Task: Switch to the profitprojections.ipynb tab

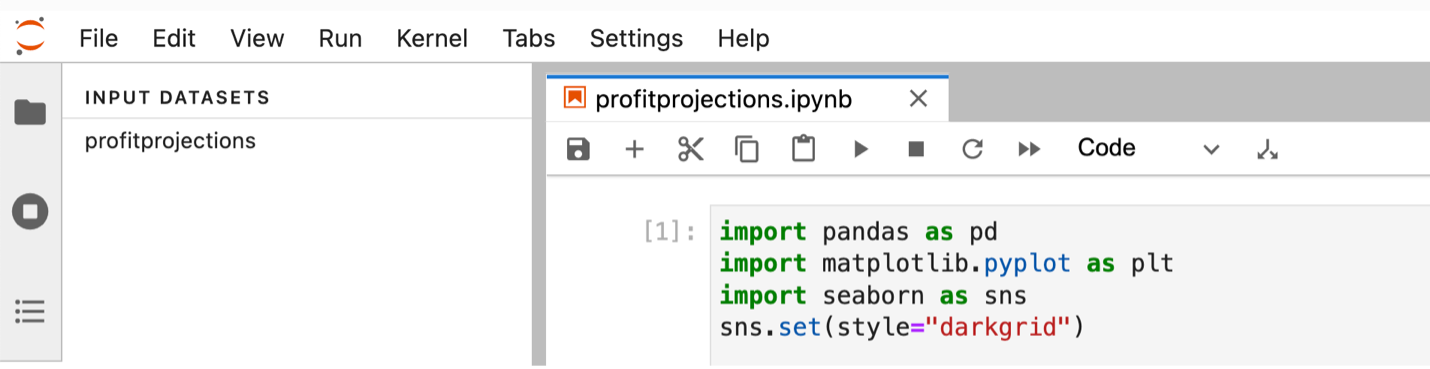Action: click(724, 99)
